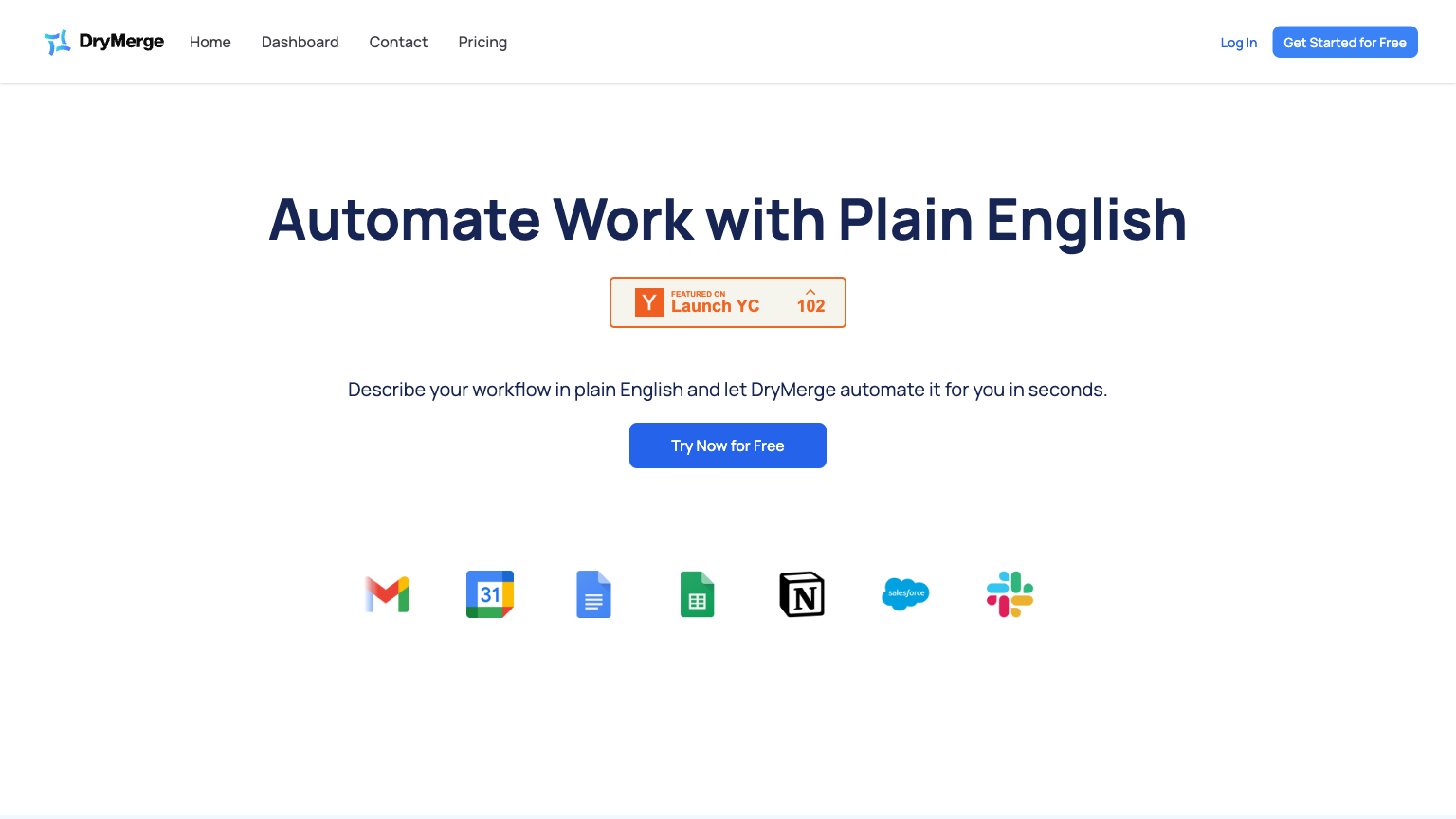Screen dimensions: 1456x819
Task: Open the Pricing page
Action: (x=482, y=43)
